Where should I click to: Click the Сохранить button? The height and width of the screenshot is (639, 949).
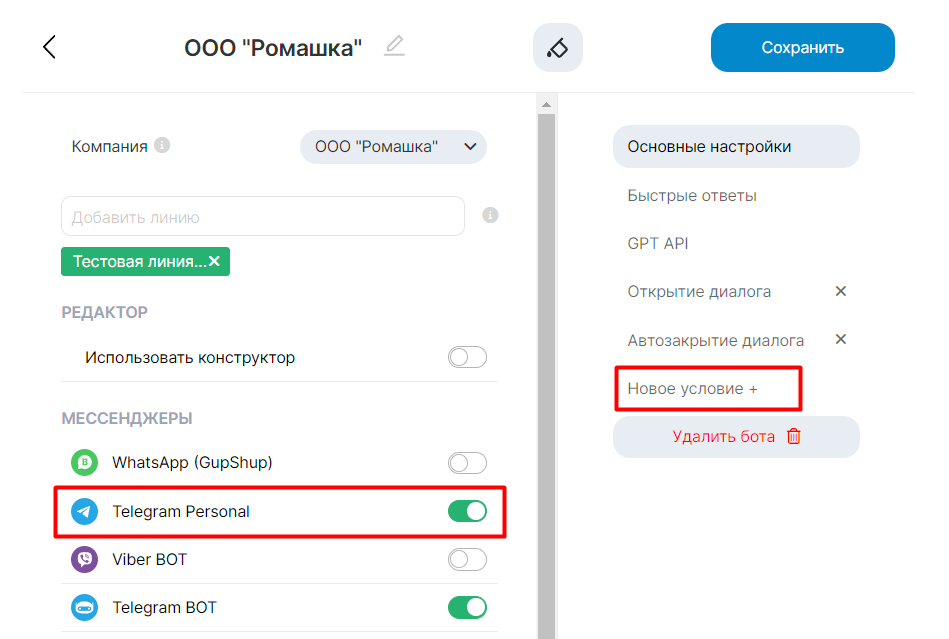[x=802, y=47]
